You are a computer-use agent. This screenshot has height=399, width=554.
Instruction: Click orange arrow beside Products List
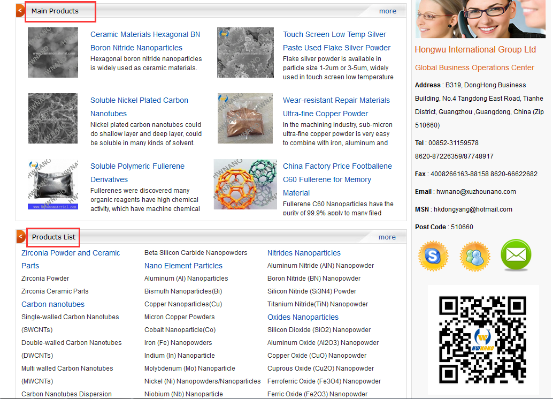[x=20, y=236]
